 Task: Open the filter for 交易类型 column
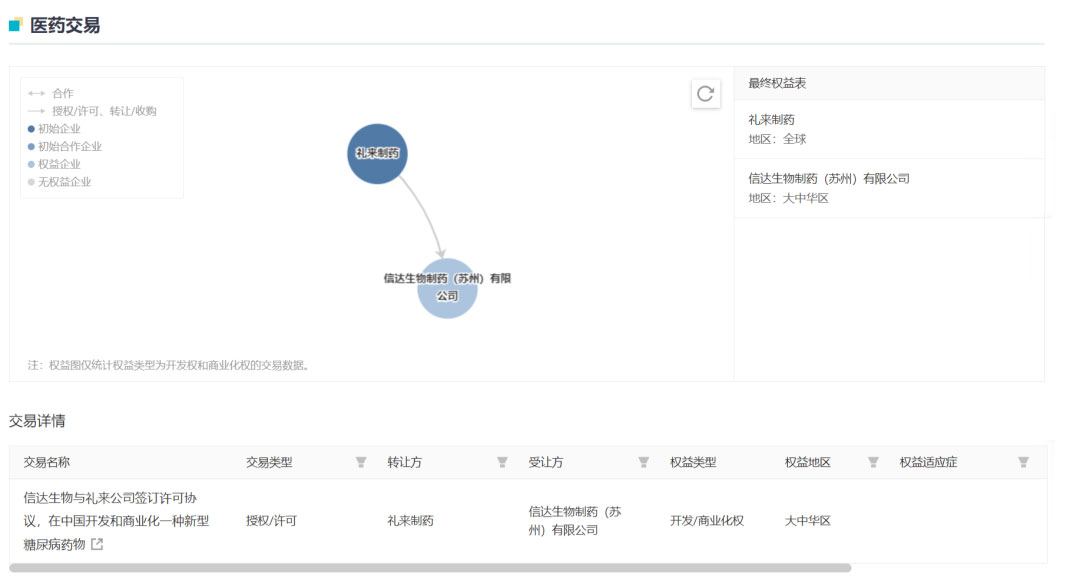[x=361, y=462]
